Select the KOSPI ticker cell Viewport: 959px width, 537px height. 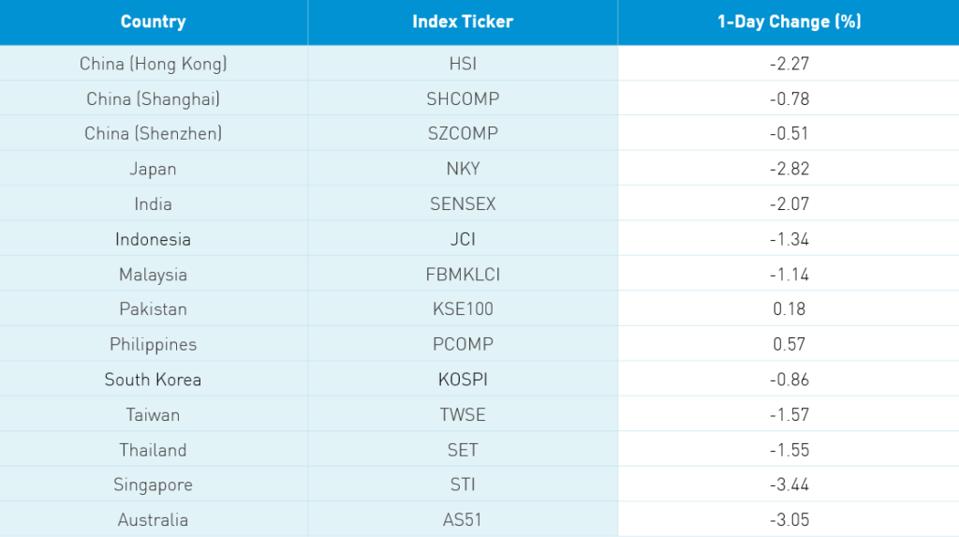click(x=462, y=379)
